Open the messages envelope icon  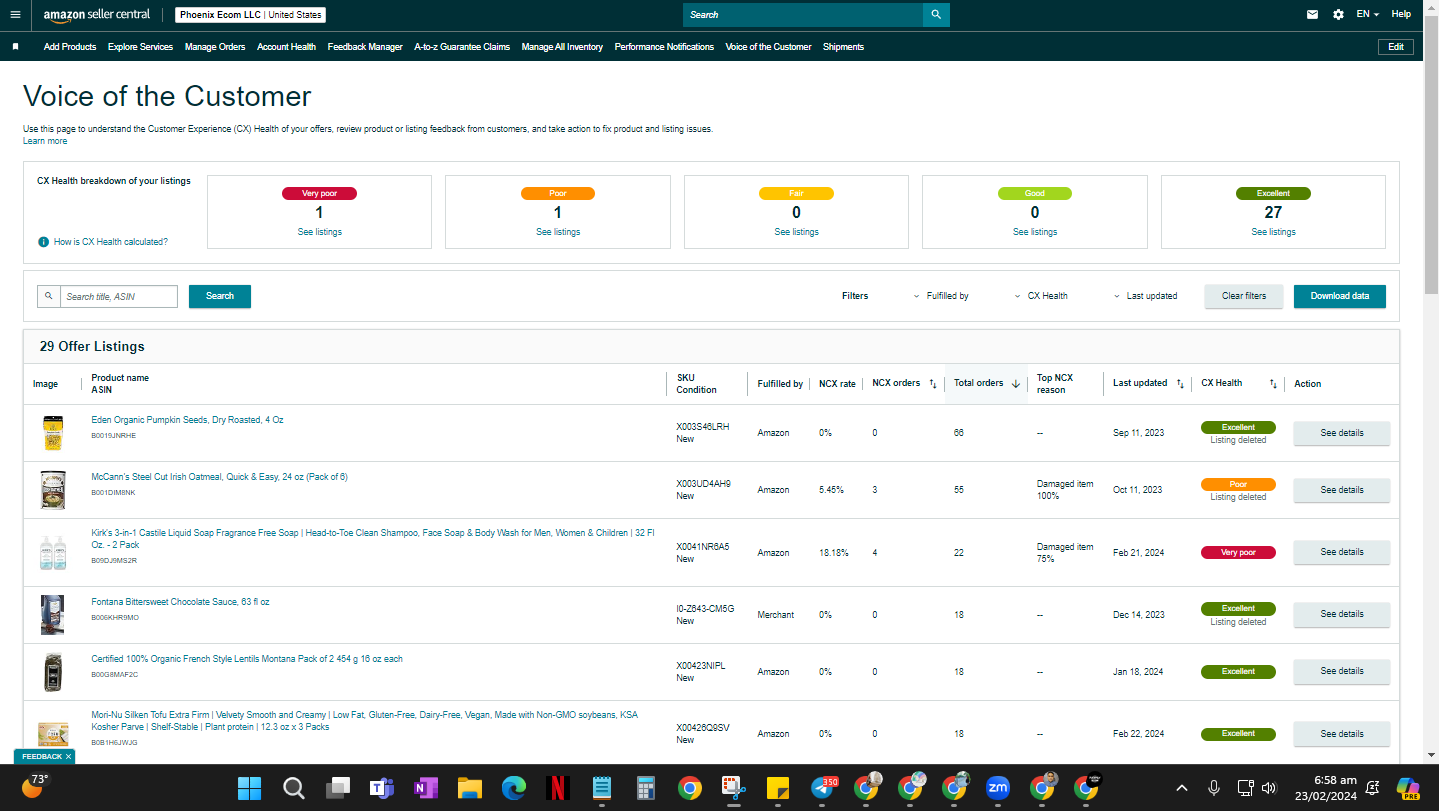click(1312, 15)
